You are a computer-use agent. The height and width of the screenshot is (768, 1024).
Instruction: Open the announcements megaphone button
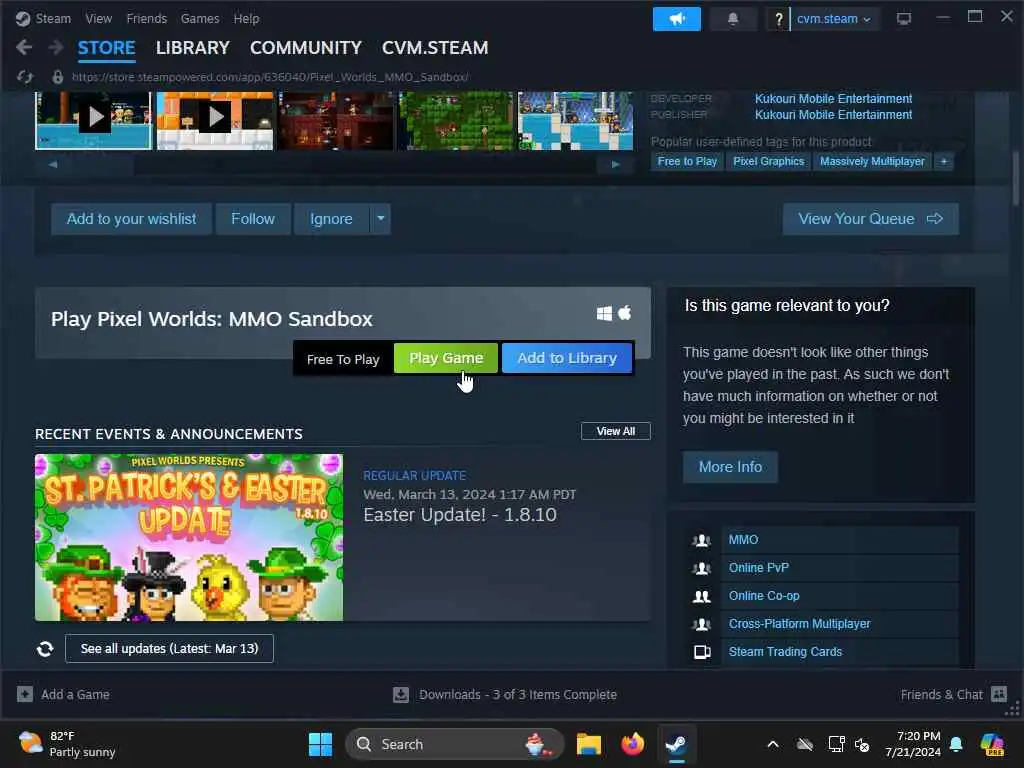pos(677,19)
